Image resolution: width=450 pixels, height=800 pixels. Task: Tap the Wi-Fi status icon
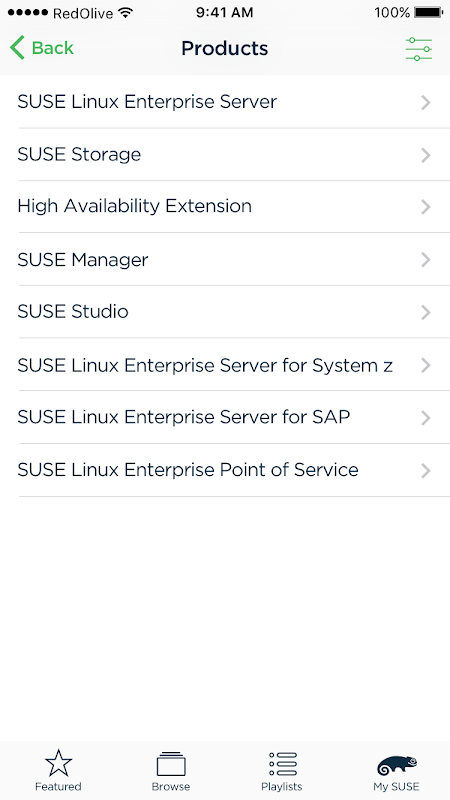125,13
